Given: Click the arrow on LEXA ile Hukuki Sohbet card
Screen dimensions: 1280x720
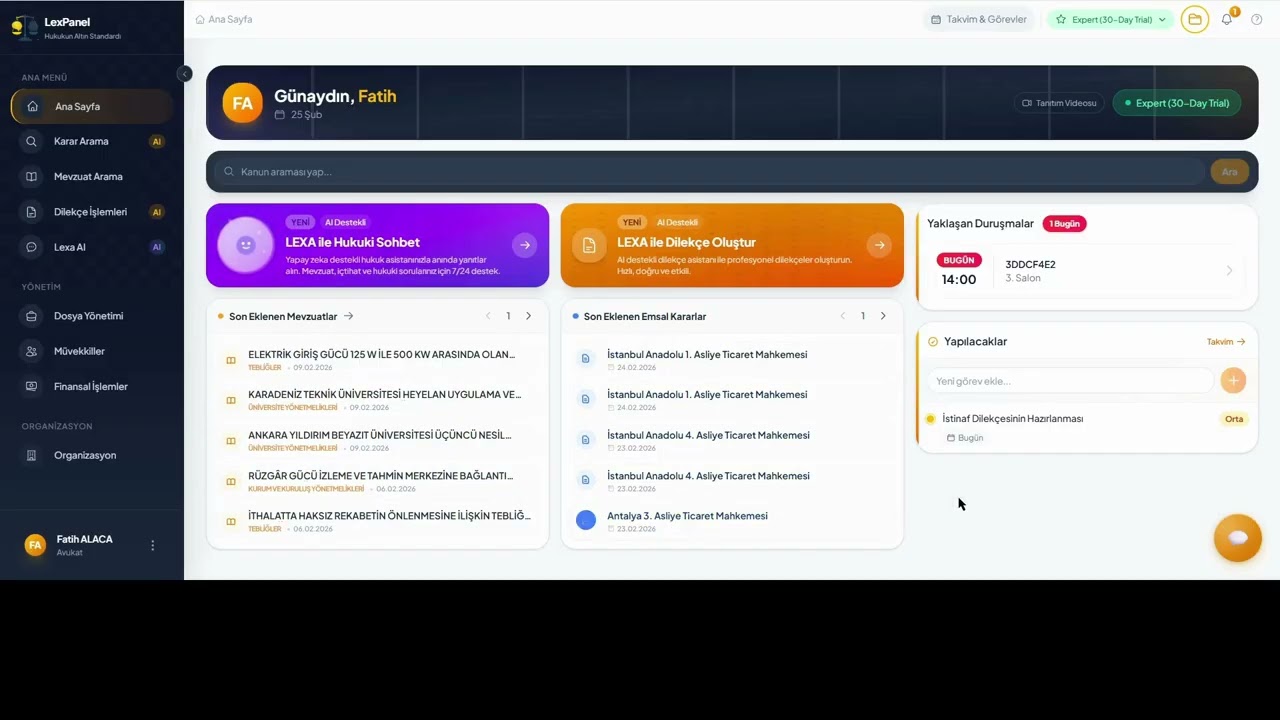Looking at the screenshot, I should [x=525, y=245].
